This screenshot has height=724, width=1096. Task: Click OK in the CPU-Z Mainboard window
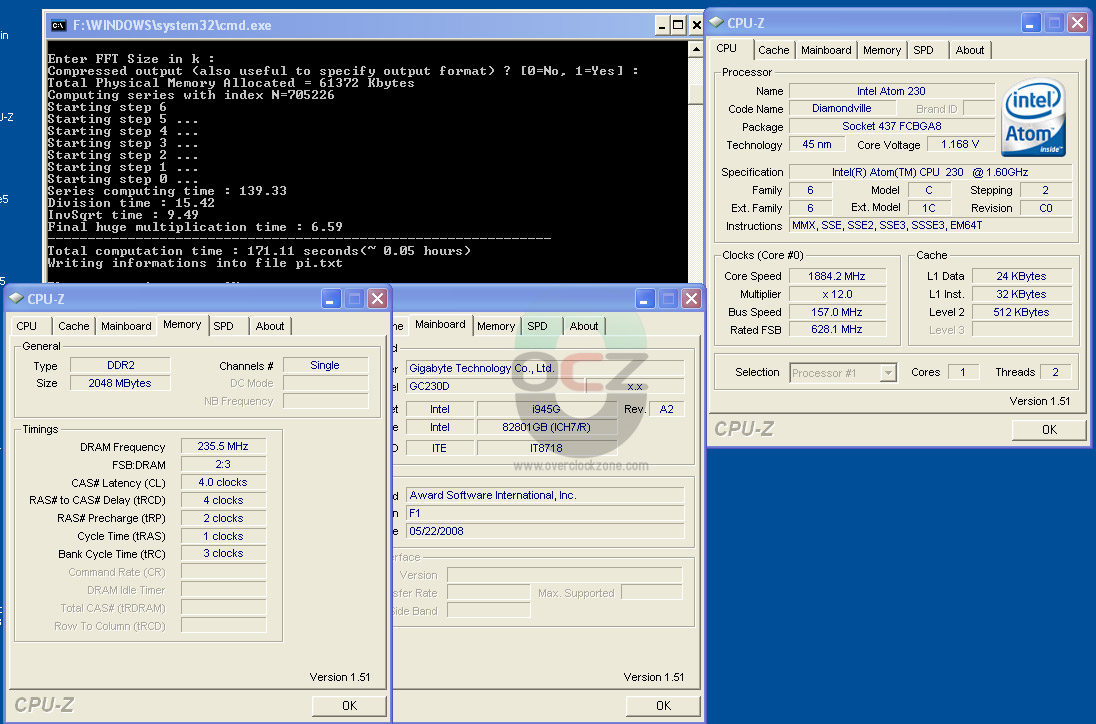click(663, 706)
